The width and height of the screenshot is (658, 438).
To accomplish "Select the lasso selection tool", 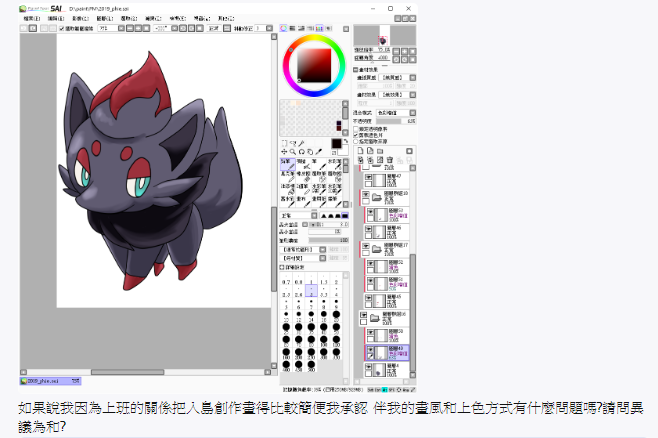I will (293, 143).
